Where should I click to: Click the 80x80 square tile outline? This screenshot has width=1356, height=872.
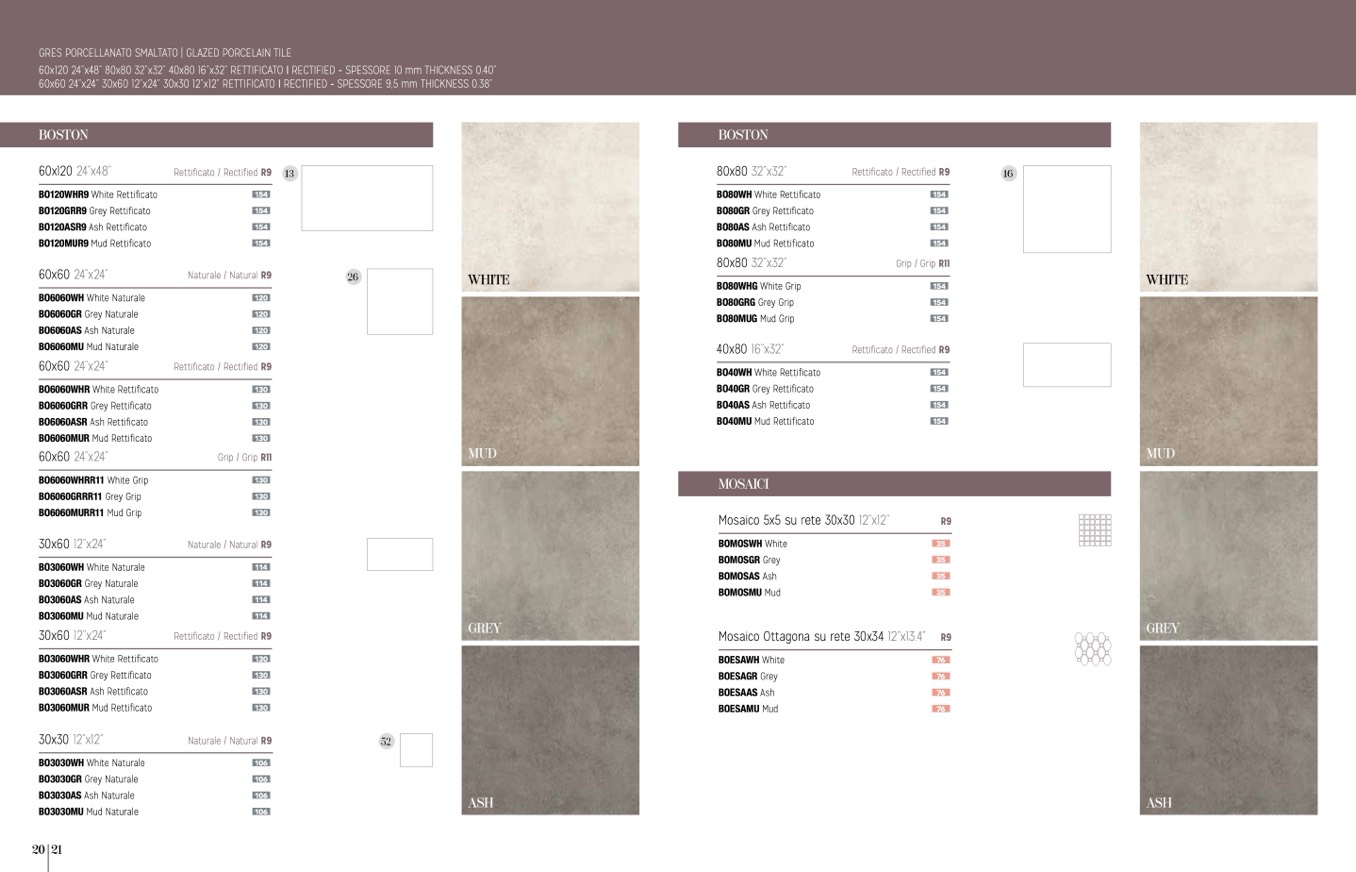1066,209
